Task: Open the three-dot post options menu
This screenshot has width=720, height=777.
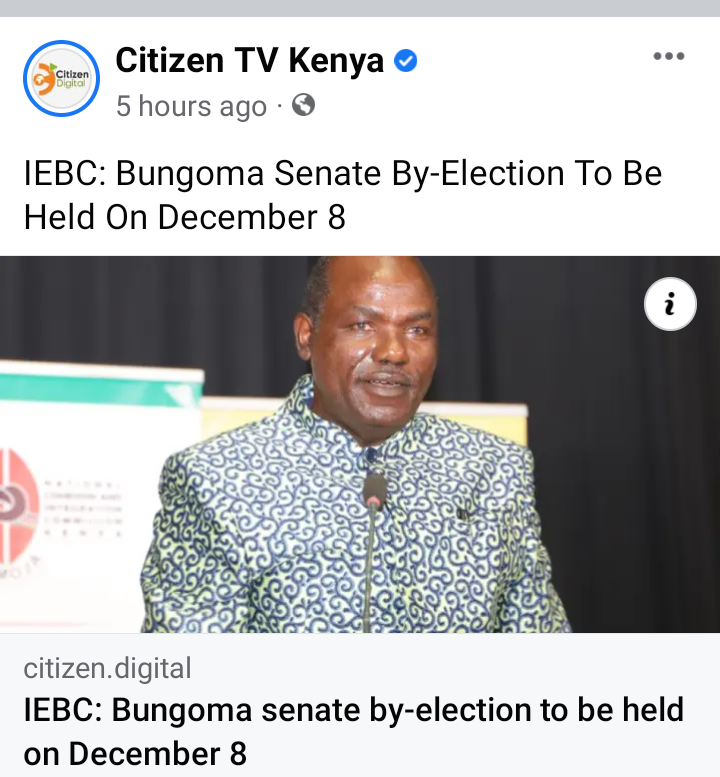Action: coord(669,56)
